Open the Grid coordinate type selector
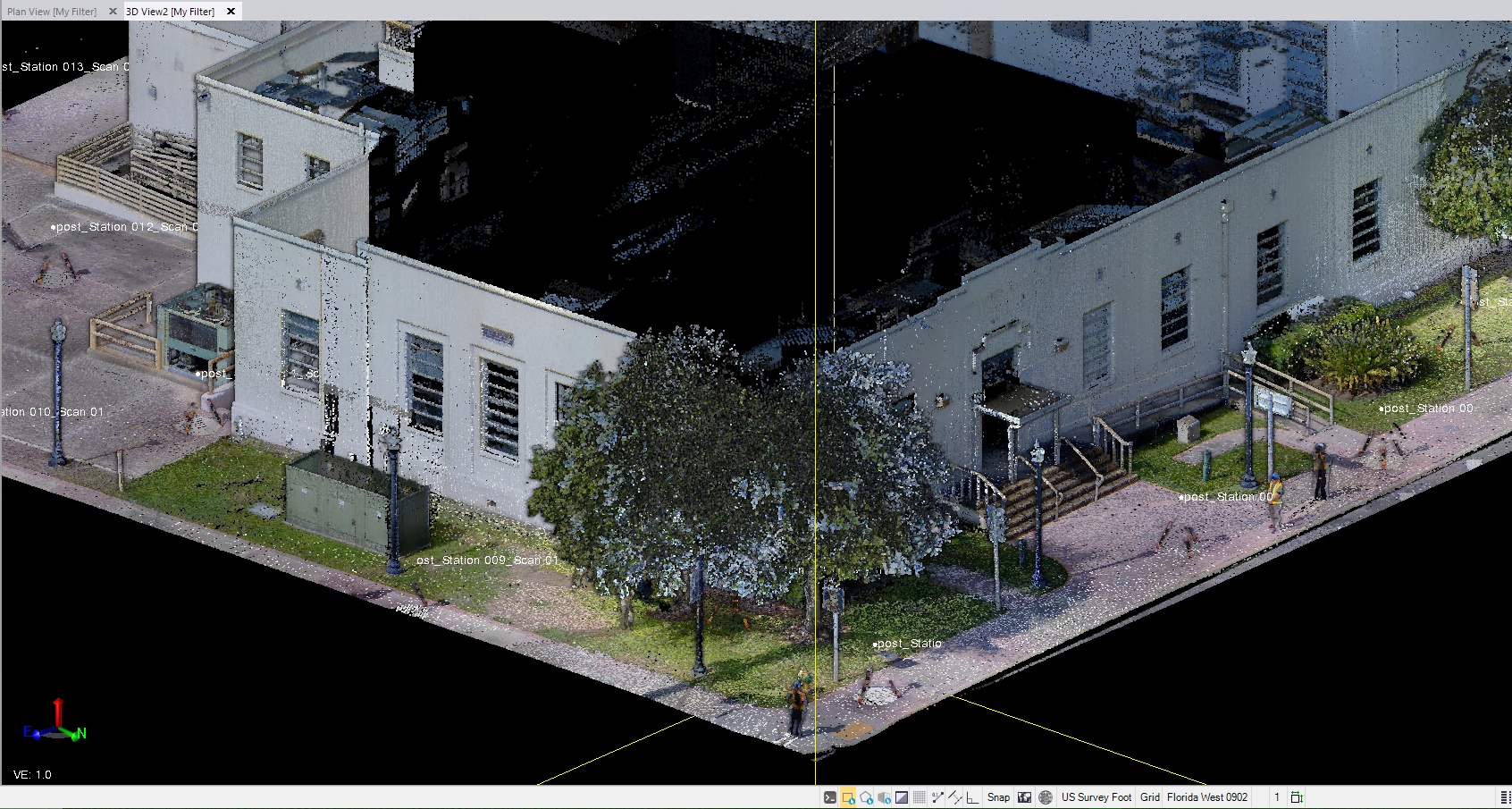Screen dimensions: 1512x809 pos(1150,797)
